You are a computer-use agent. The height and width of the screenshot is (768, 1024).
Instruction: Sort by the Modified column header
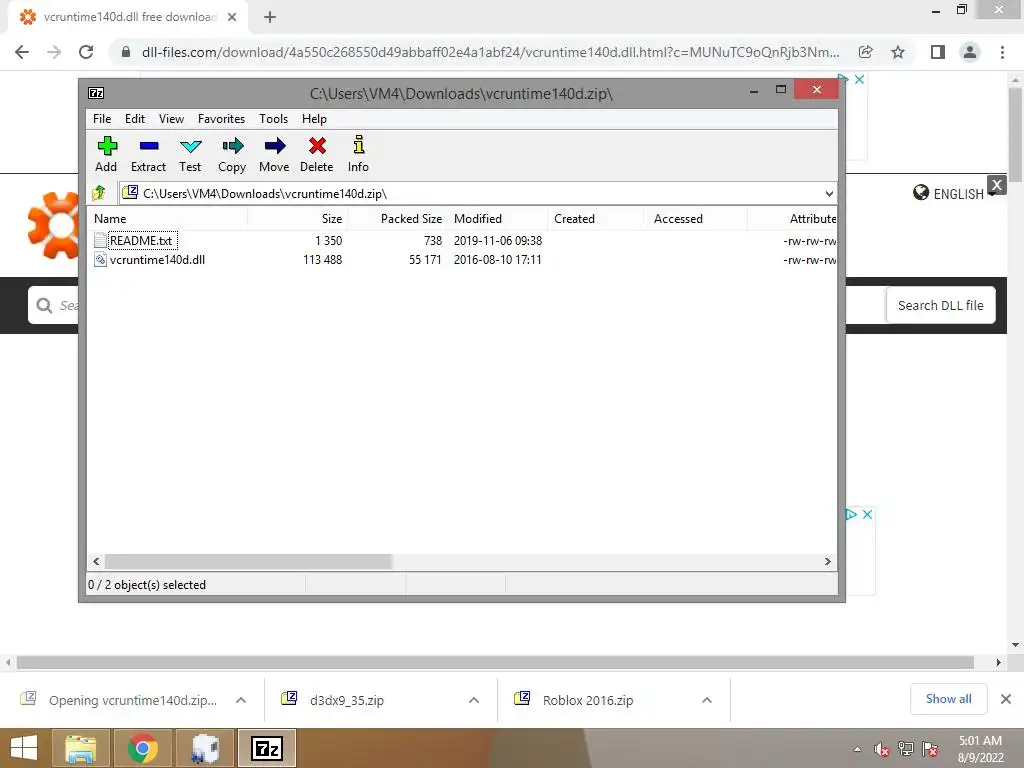click(497, 219)
